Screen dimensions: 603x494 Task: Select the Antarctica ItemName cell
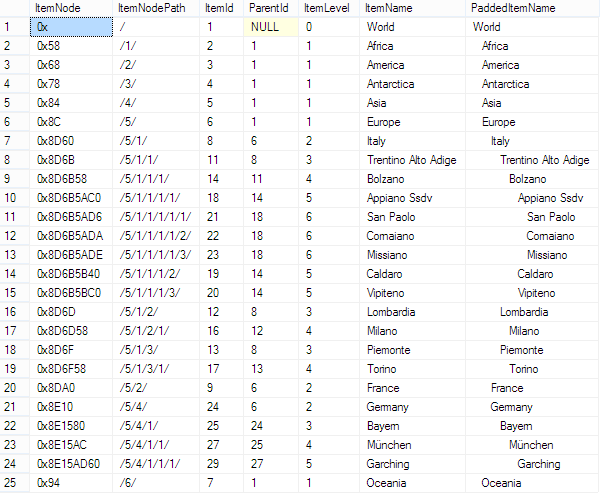click(x=412, y=84)
